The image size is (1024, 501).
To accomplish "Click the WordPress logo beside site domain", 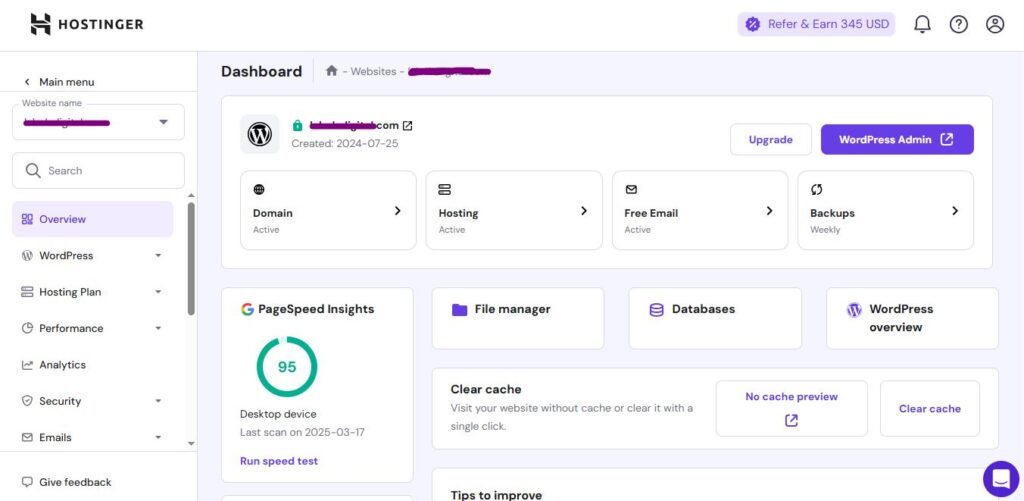I will tap(259, 134).
